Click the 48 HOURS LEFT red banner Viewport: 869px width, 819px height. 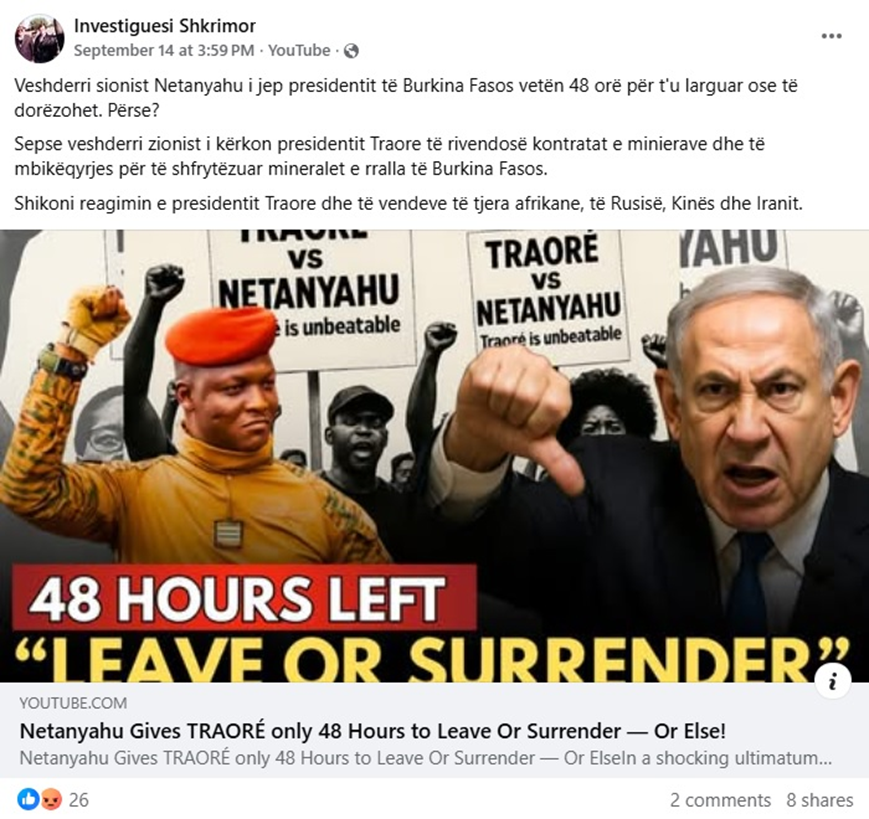tap(244, 597)
